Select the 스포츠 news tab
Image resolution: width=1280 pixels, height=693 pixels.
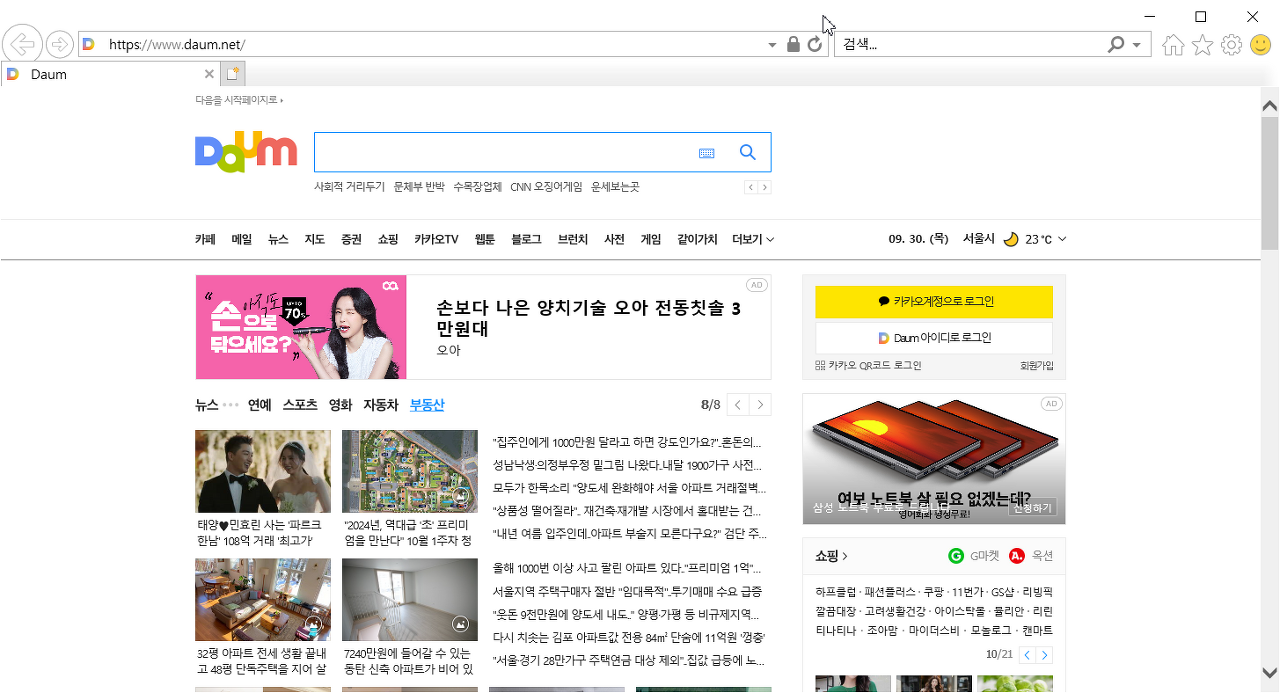coord(300,405)
